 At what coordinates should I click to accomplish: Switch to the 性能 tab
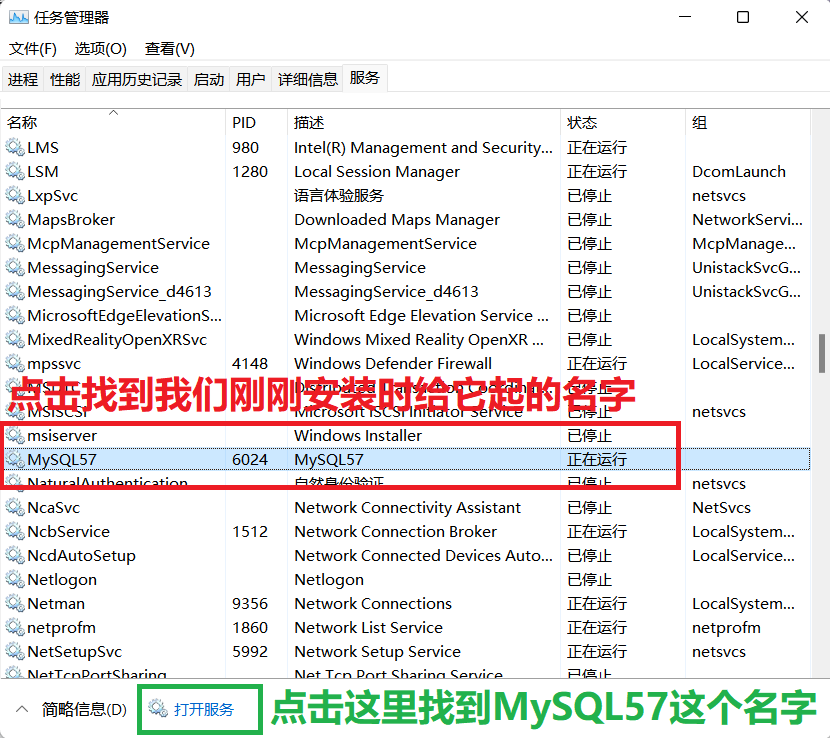coord(65,79)
